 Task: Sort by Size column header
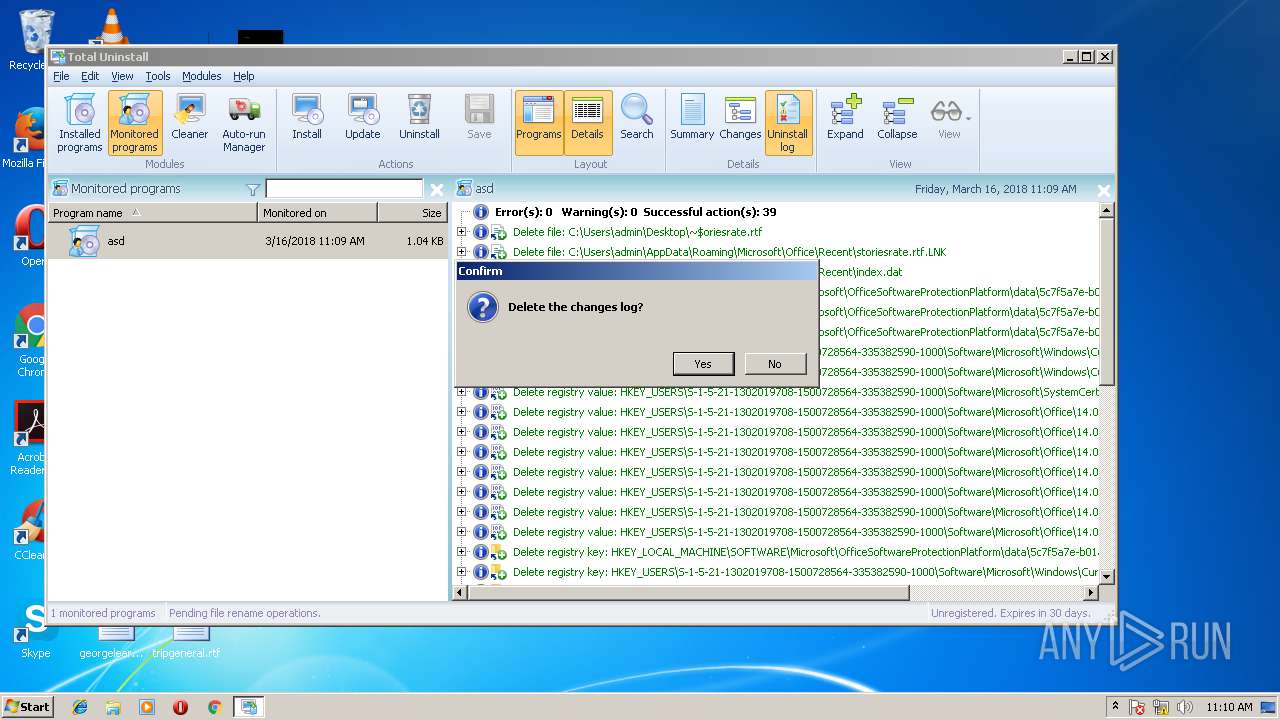[413, 212]
